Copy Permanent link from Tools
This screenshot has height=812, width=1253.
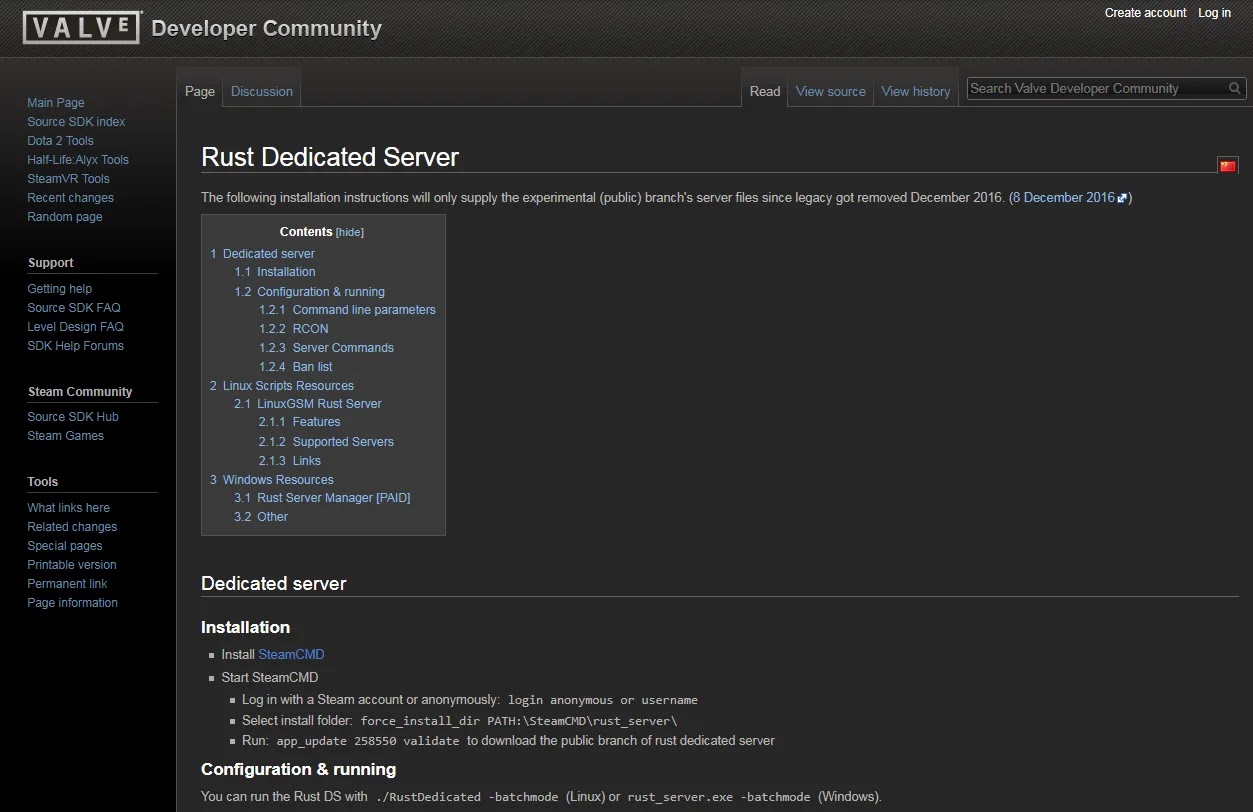click(67, 584)
